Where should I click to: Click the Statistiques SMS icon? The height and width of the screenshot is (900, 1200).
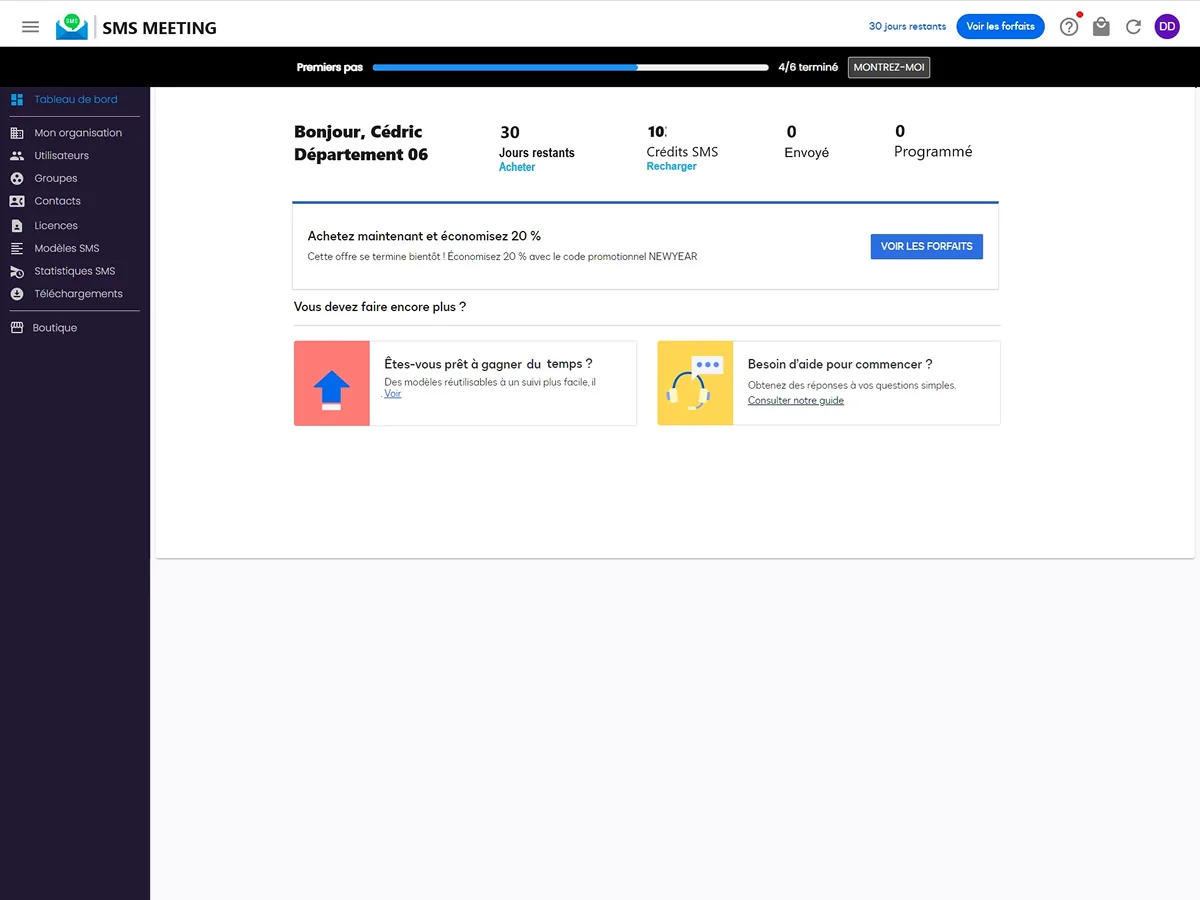[17, 272]
